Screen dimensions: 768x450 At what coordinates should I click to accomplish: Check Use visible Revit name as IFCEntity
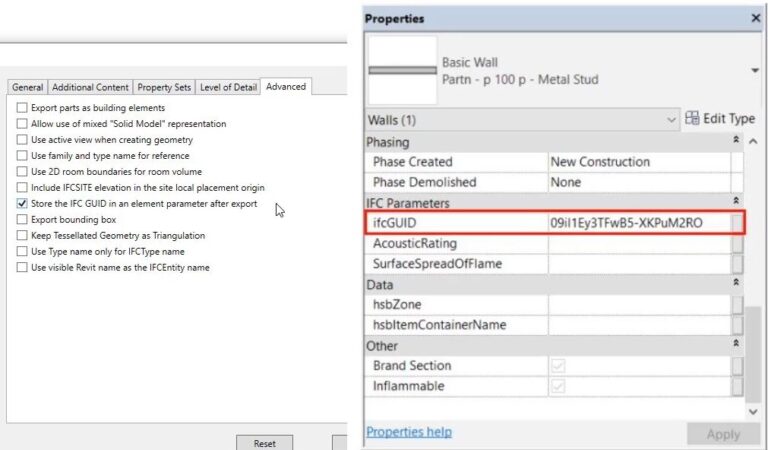click(22, 267)
